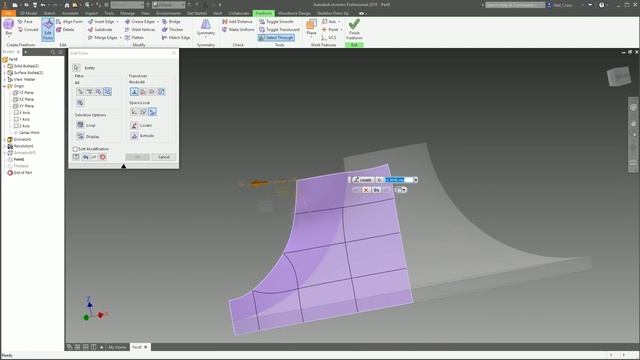Toggle the Loop selection option
The height and width of the screenshot is (360, 640).
[x=86, y=125]
